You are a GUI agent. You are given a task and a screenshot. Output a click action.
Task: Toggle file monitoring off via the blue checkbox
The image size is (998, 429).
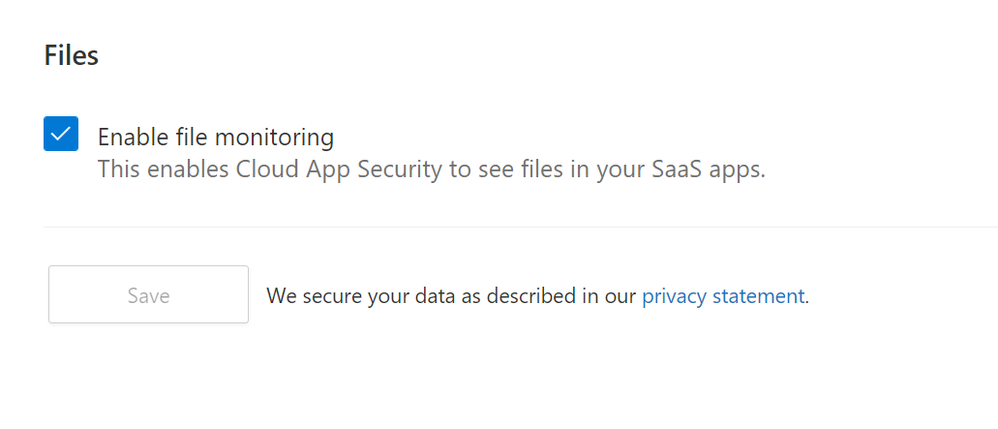click(x=61, y=134)
